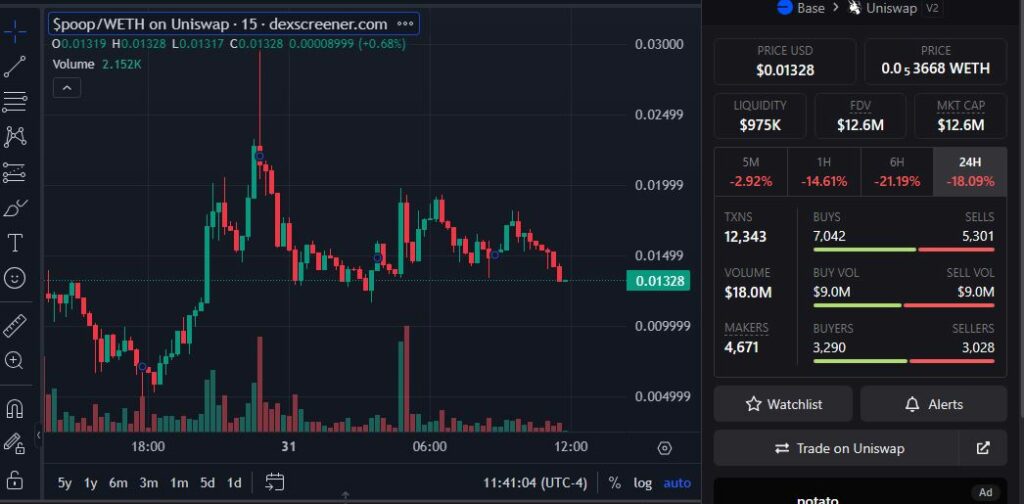The image size is (1024, 504).
Task: Open the Alerts button
Action: click(934, 404)
